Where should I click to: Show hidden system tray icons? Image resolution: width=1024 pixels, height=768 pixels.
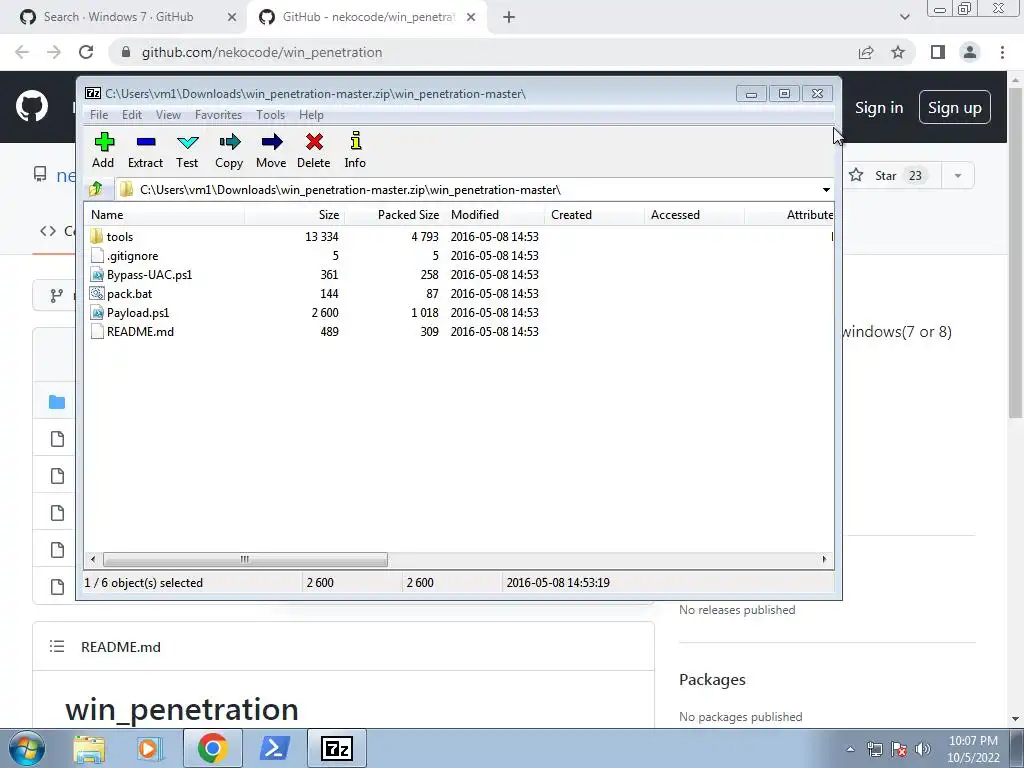tap(850, 749)
